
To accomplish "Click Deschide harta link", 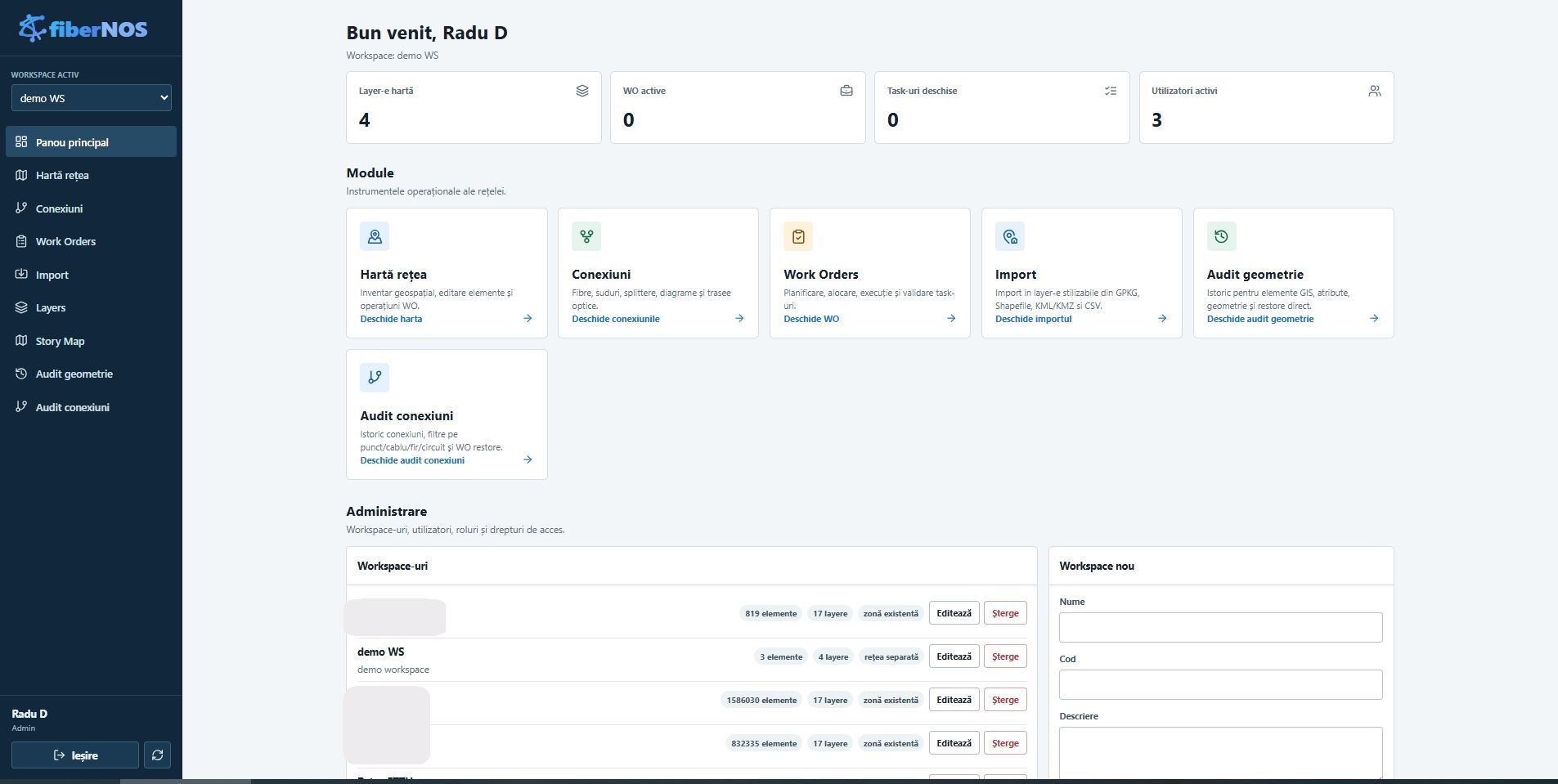I will click(391, 319).
